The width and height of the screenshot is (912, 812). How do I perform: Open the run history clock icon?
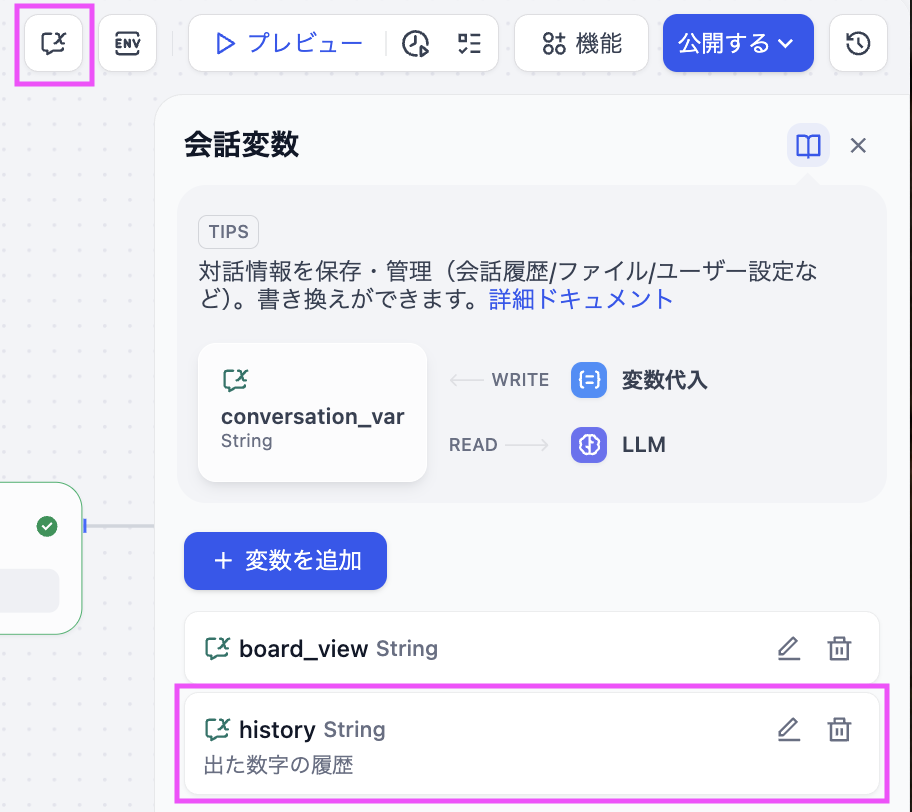[416, 43]
